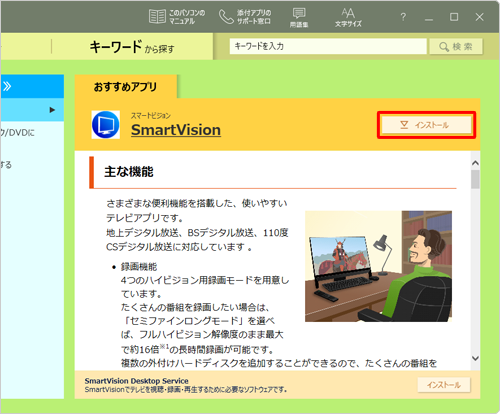Select the sidebar item ending with /DVDに
Viewport: 500px width, 414px height.
17,133
